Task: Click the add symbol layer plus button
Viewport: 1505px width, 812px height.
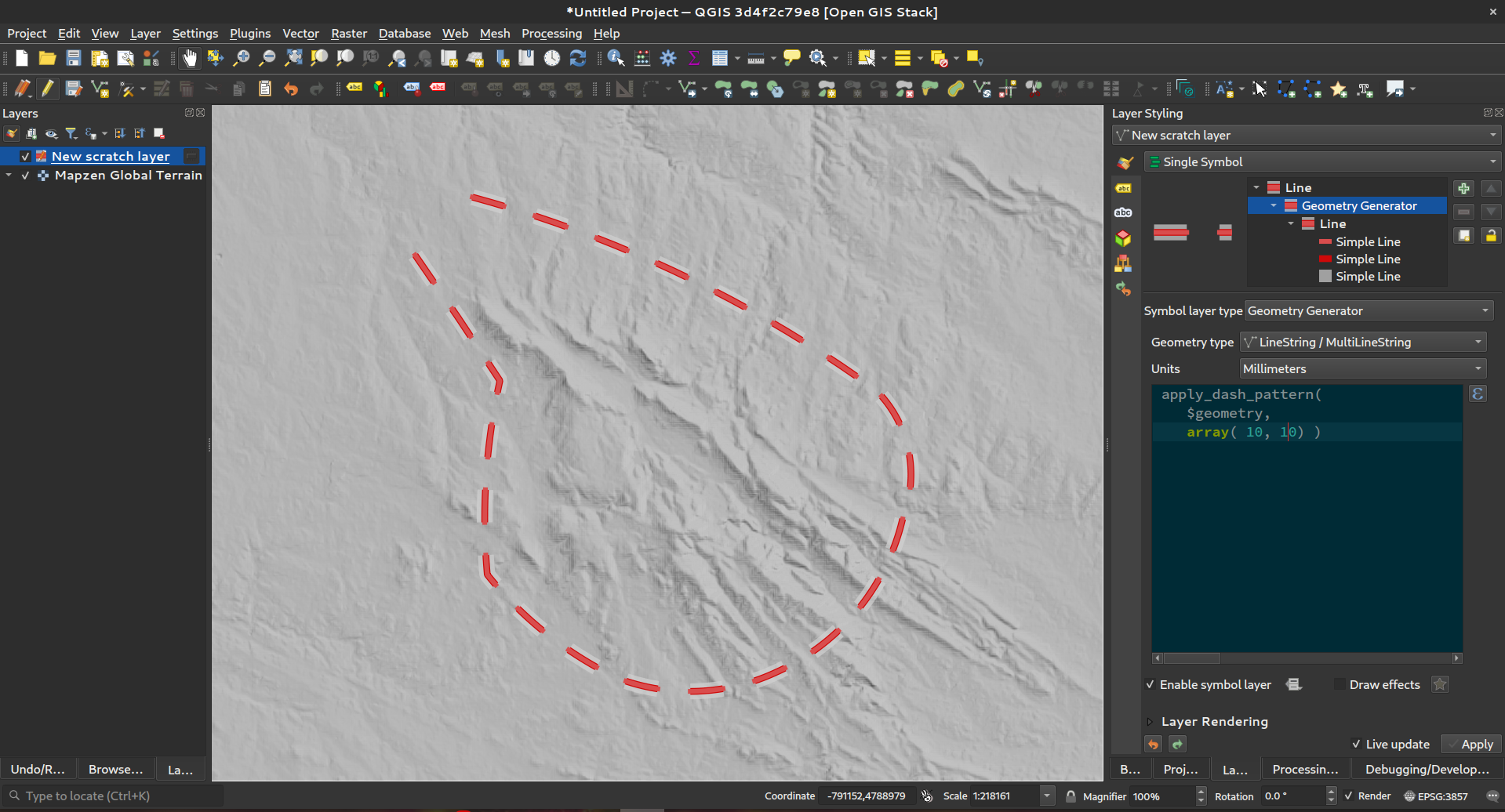Action: pyautogui.click(x=1463, y=189)
